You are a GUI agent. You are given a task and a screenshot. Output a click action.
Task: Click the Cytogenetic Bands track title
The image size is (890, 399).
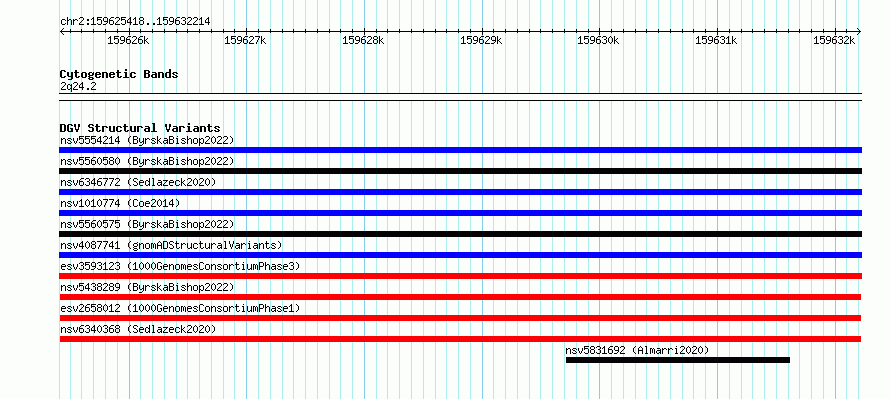tap(119, 74)
